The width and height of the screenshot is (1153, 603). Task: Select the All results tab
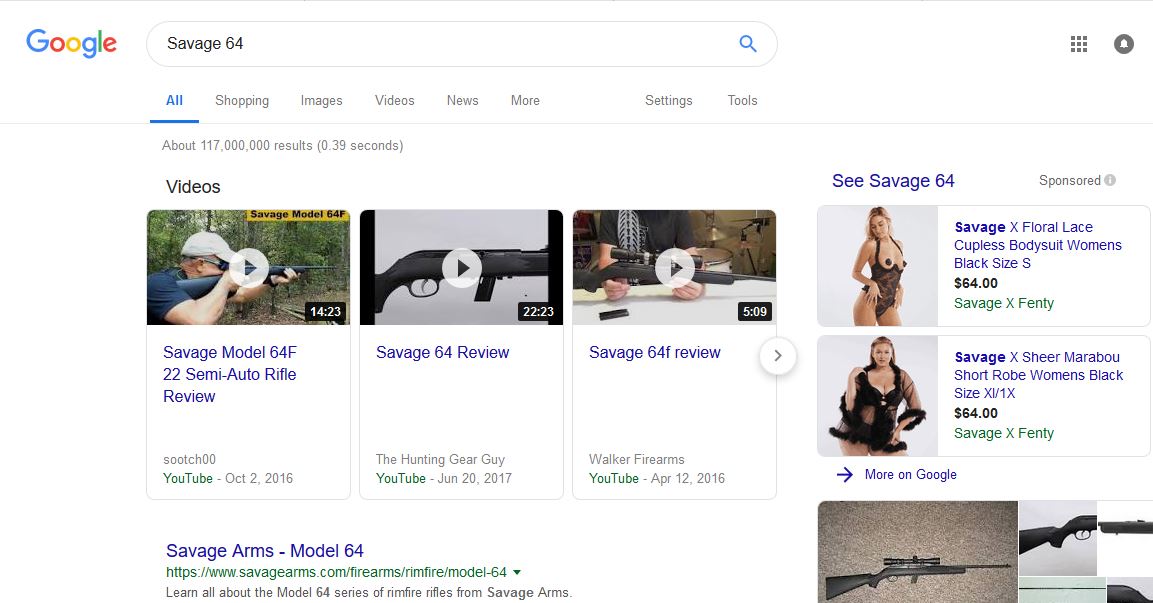point(174,101)
